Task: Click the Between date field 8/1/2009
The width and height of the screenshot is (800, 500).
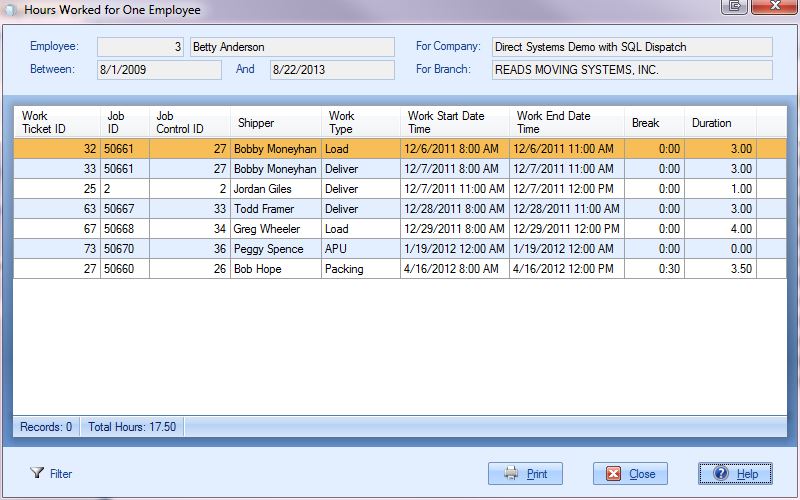Action: (x=159, y=70)
